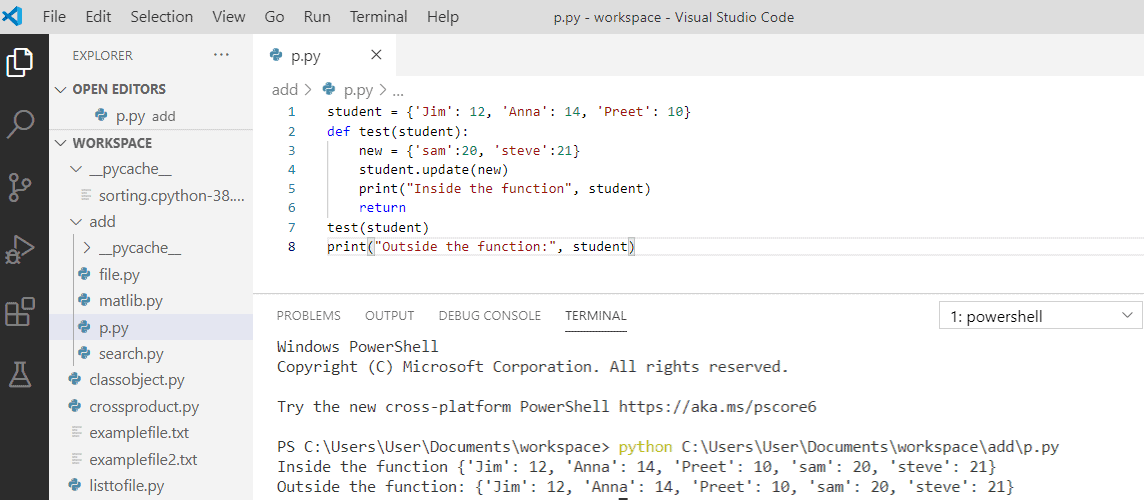Select the Terminal panel tab
This screenshot has width=1144, height=500.
(595, 316)
